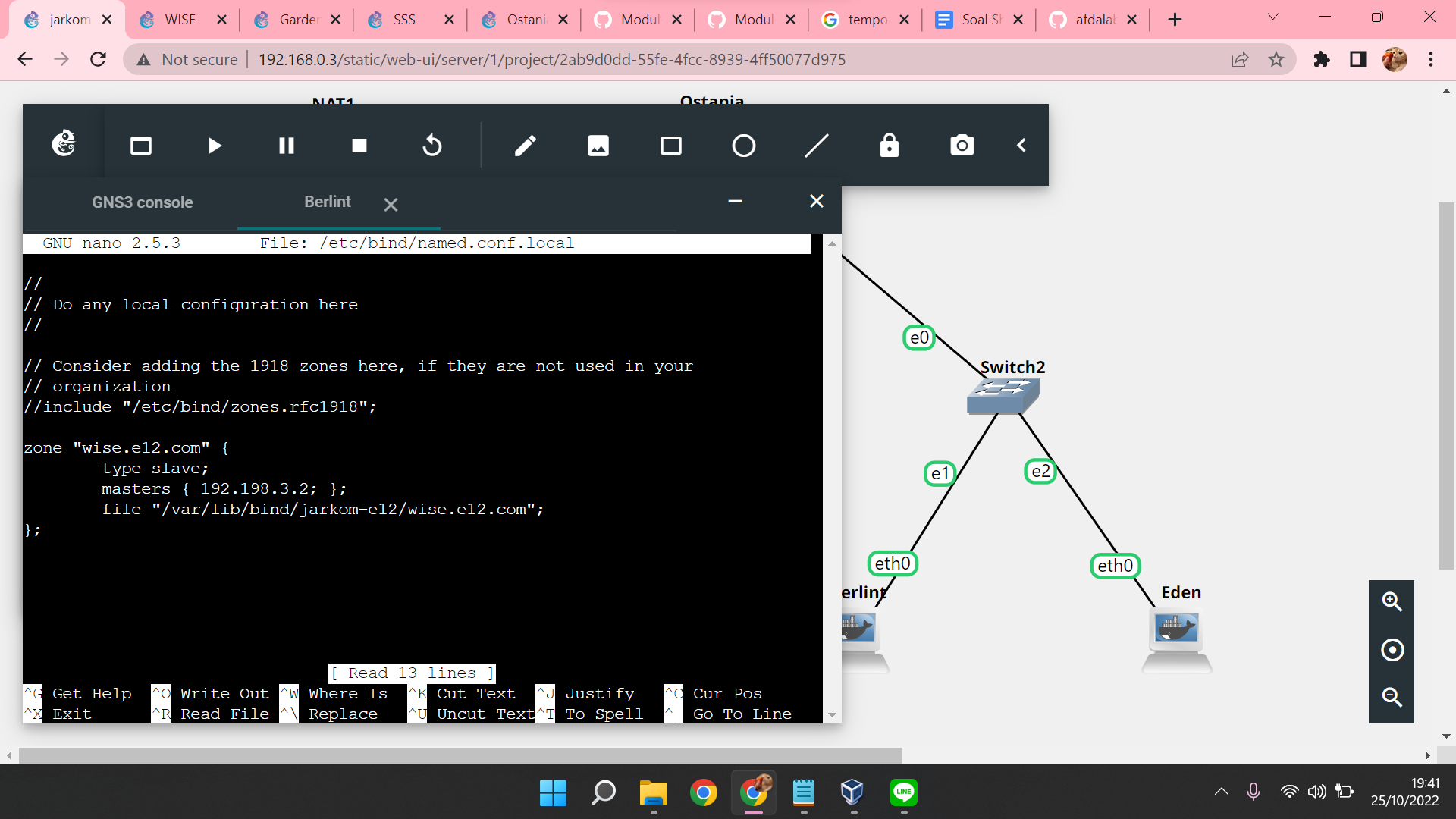
Task: Start all nodes with the play icon
Action: [x=214, y=145]
